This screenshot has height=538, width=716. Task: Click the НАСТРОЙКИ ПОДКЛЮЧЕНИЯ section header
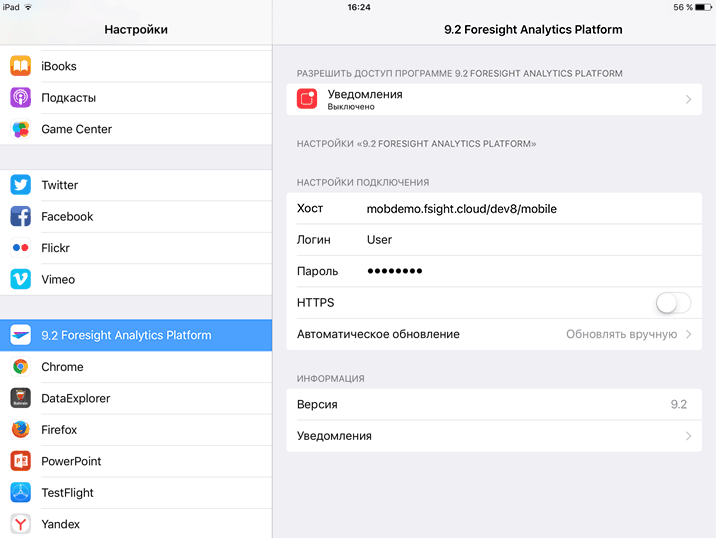[363, 183]
